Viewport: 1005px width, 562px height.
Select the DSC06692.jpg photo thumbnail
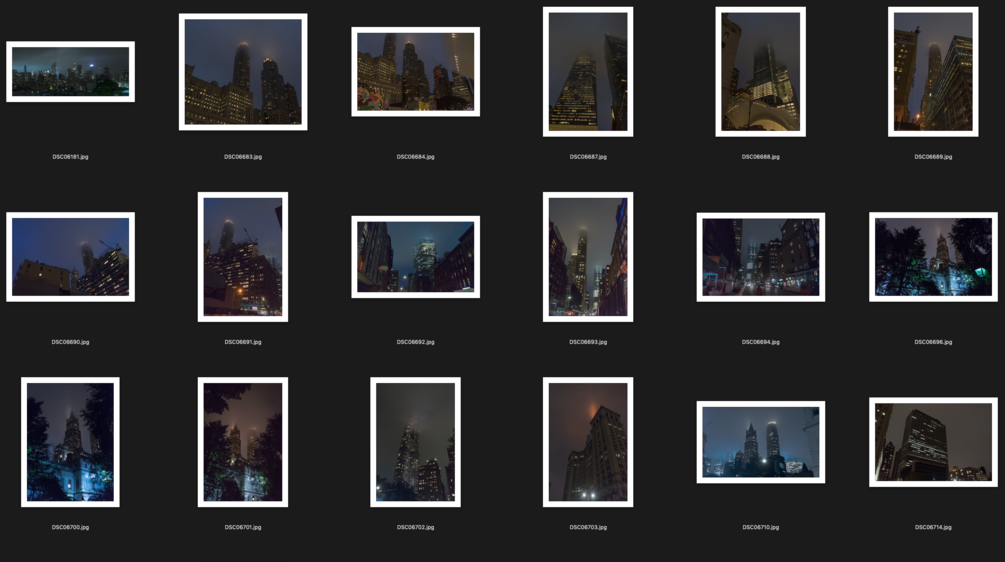coord(415,257)
